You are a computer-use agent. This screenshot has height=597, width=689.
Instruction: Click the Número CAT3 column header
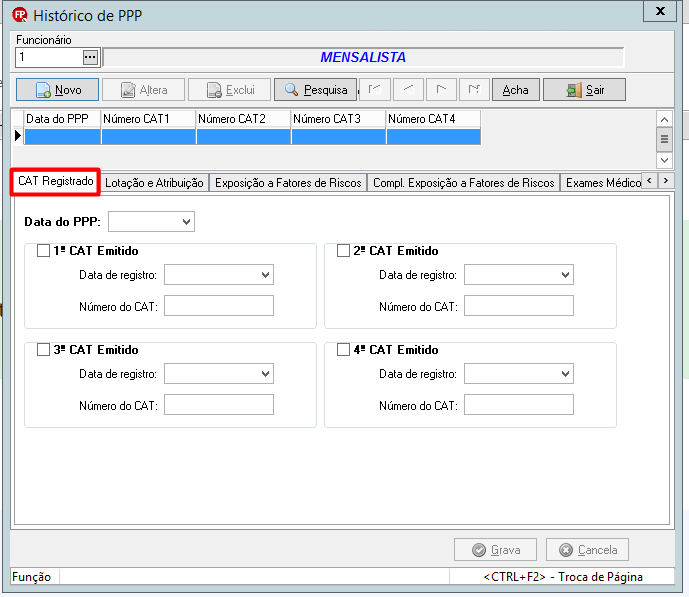[x=338, y=119]
